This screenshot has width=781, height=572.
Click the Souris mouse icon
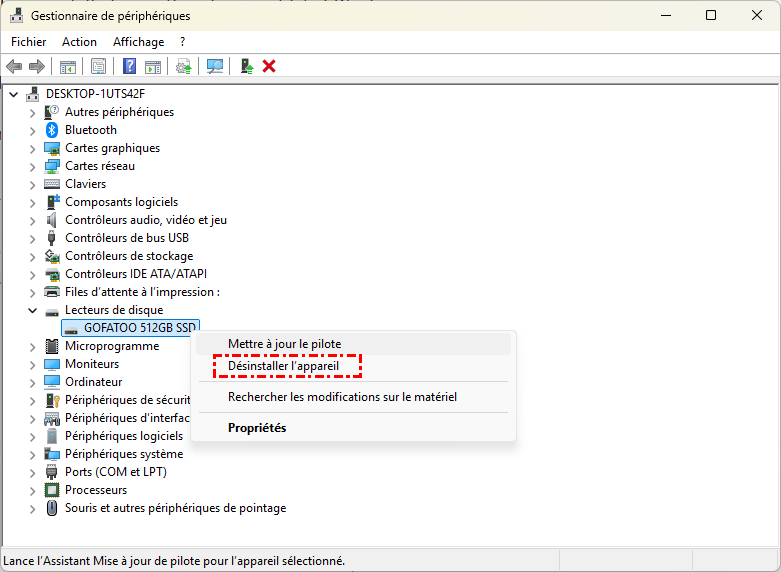pos(52,508)
